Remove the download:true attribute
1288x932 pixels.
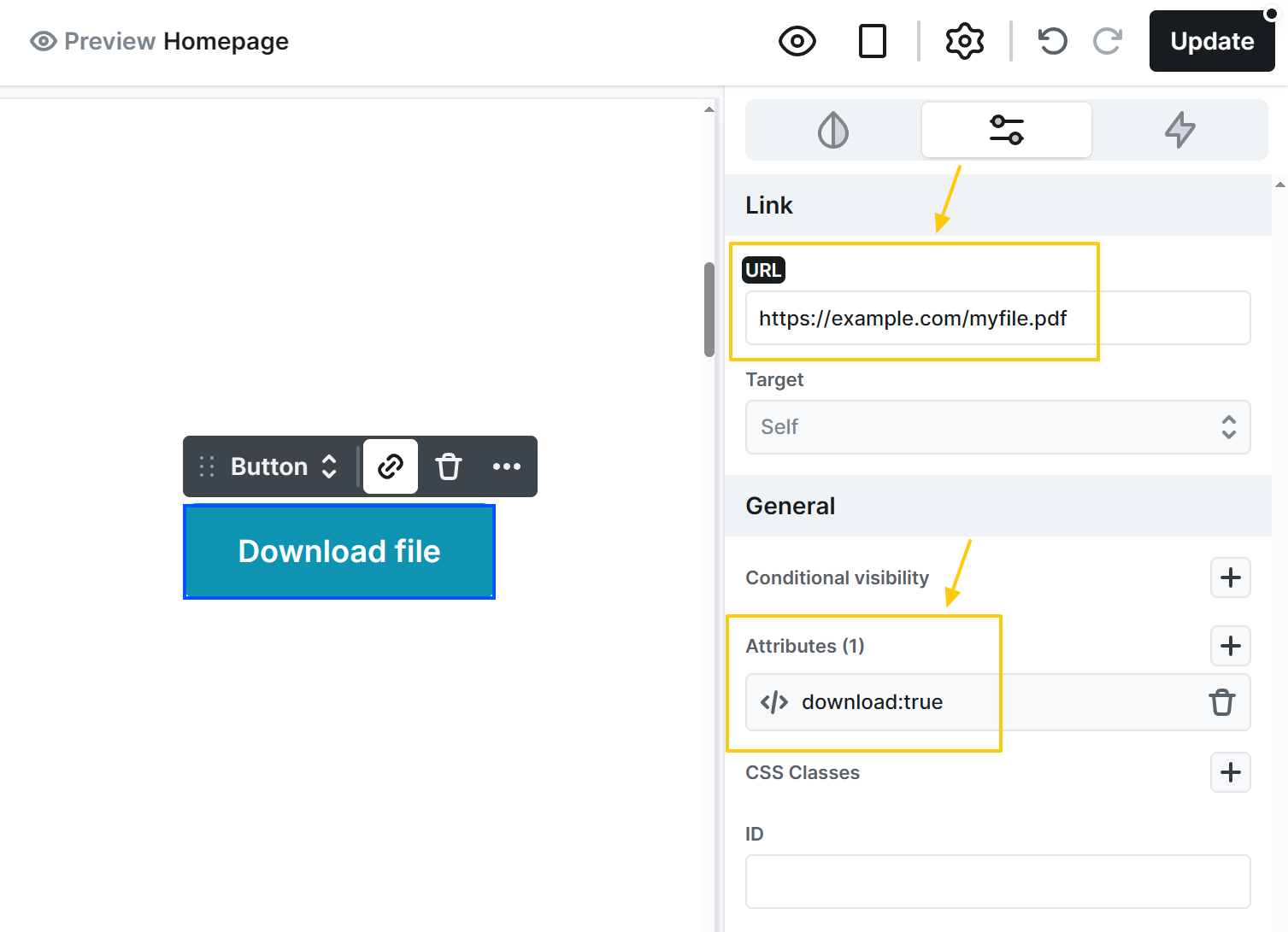(x=1221, y=702)
